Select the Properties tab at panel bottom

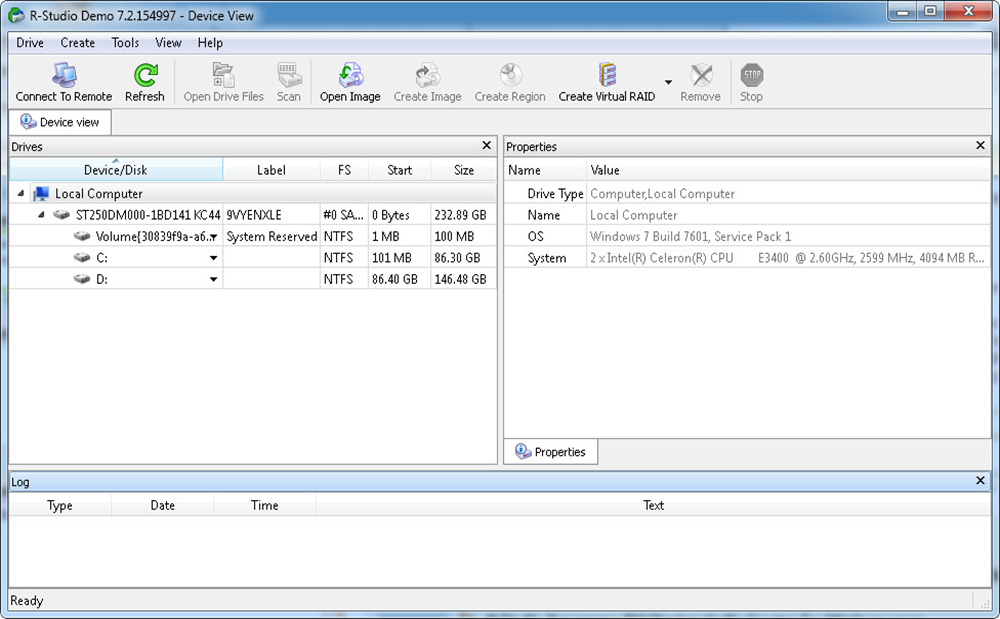pyautogui.click(x=551, y=451)
